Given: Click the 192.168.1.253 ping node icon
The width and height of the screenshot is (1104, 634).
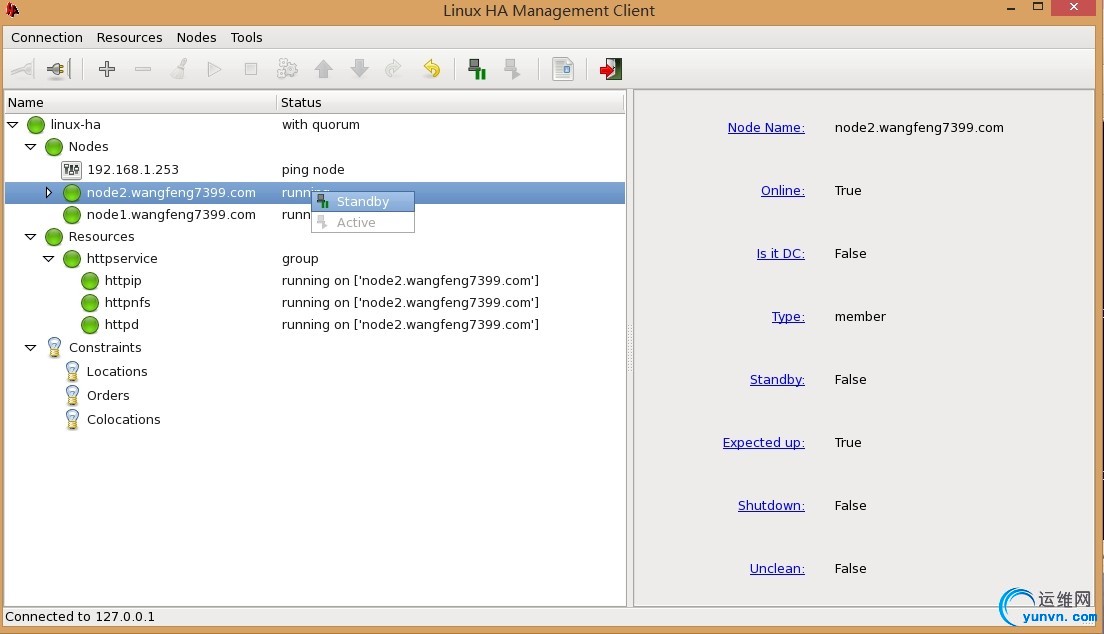Looking at the screenshot, I should point(71,170).
